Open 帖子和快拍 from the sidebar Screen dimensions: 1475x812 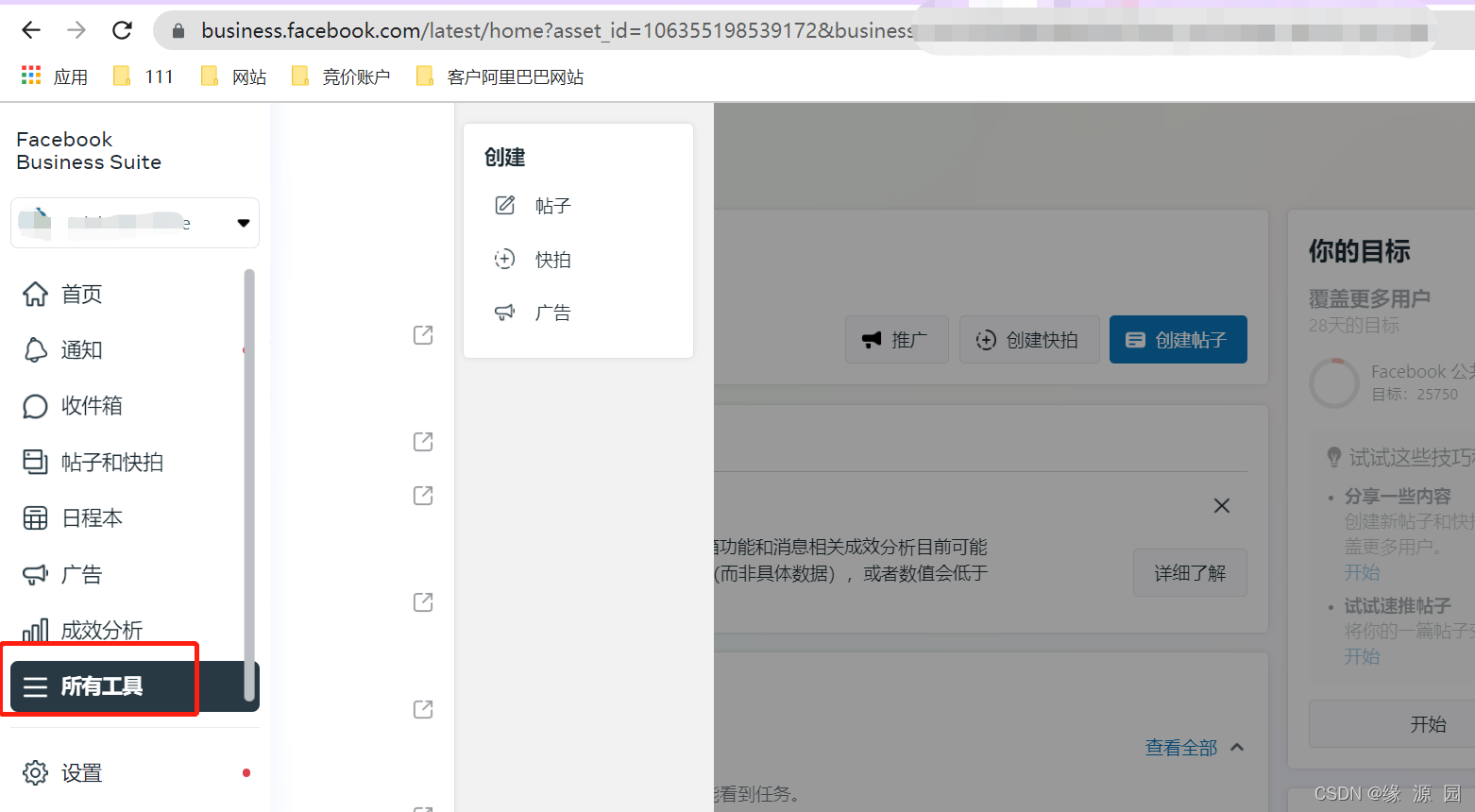[35, 462]
